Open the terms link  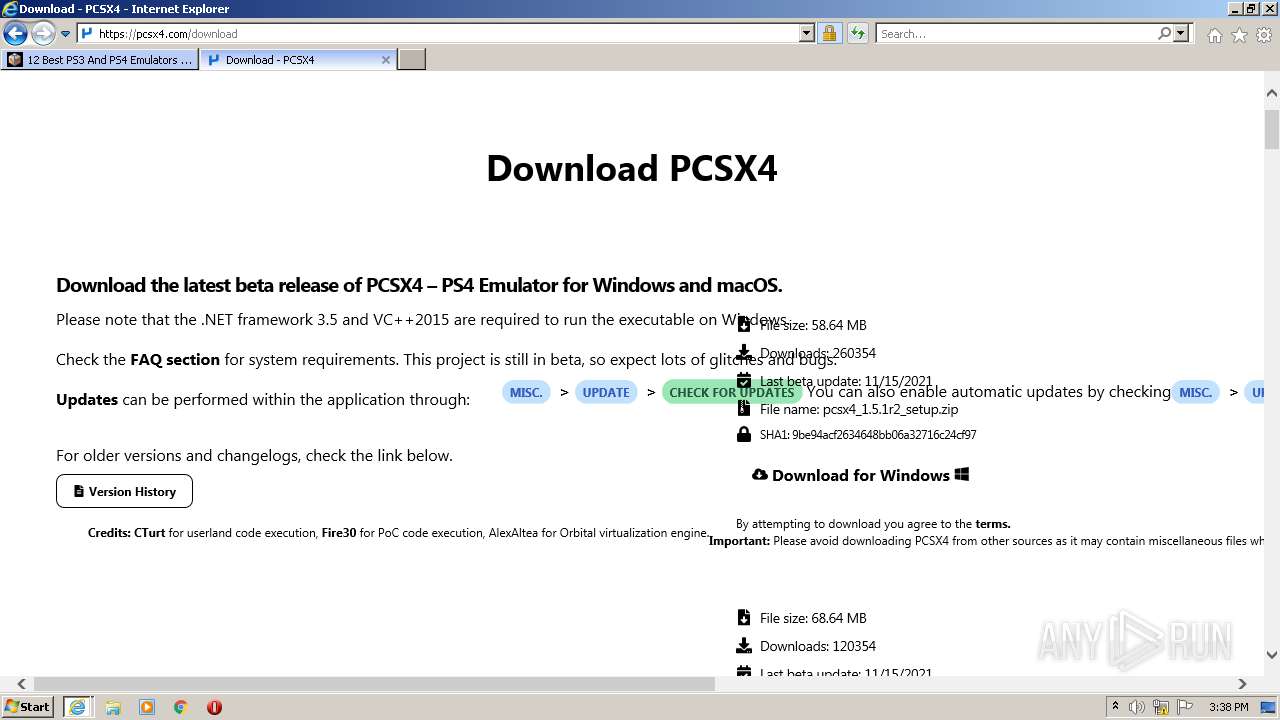(x=993, y=524)
